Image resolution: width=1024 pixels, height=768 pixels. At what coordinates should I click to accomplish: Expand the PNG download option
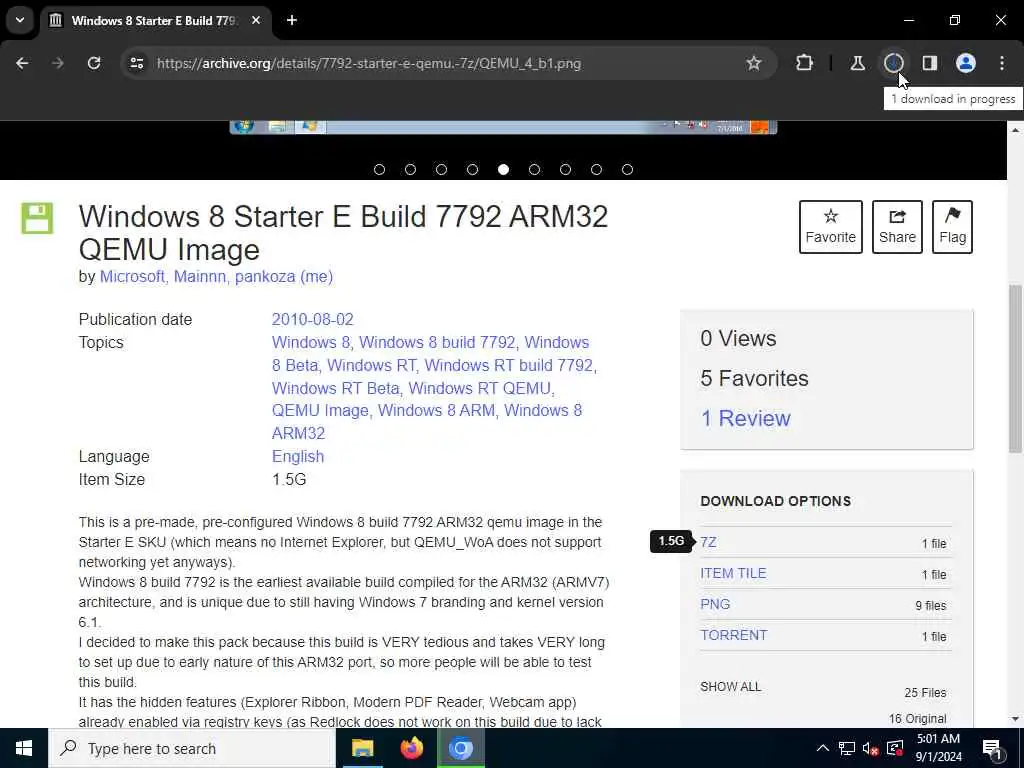714,604
